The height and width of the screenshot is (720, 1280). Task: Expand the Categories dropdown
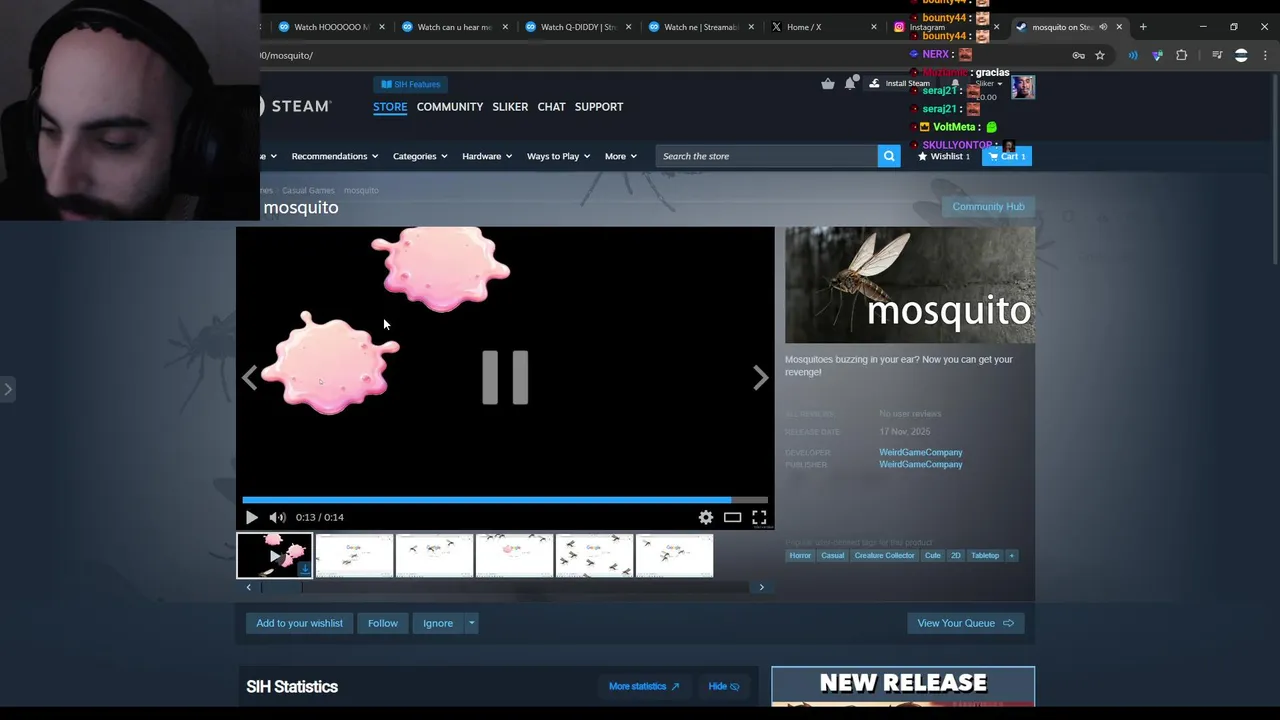click(420, 156)
